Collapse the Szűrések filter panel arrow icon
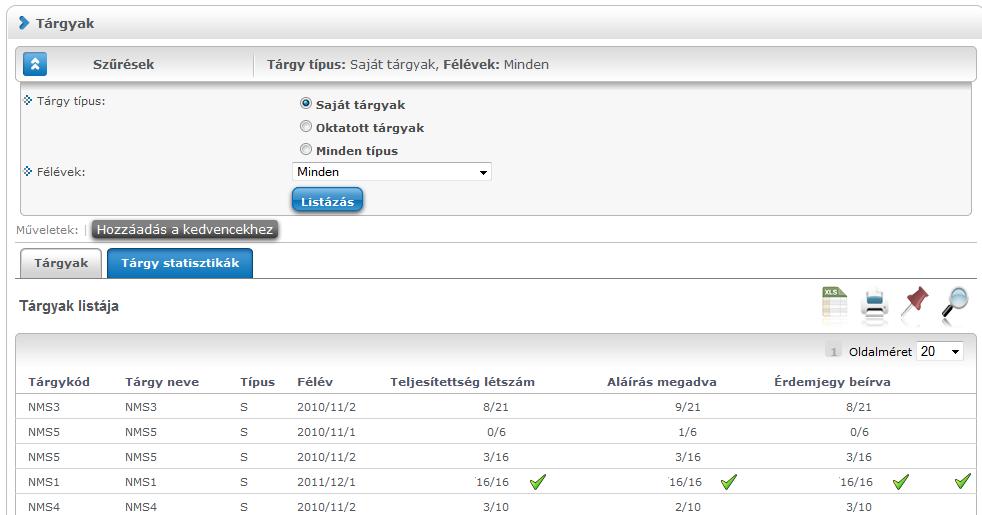Viewport: 982px width, 515px height. [x=35, y=64]
